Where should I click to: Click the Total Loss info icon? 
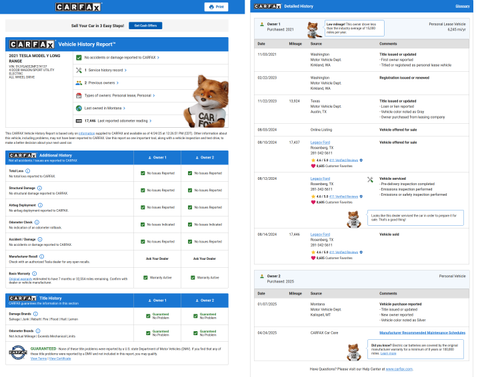(x=28, y=171)
